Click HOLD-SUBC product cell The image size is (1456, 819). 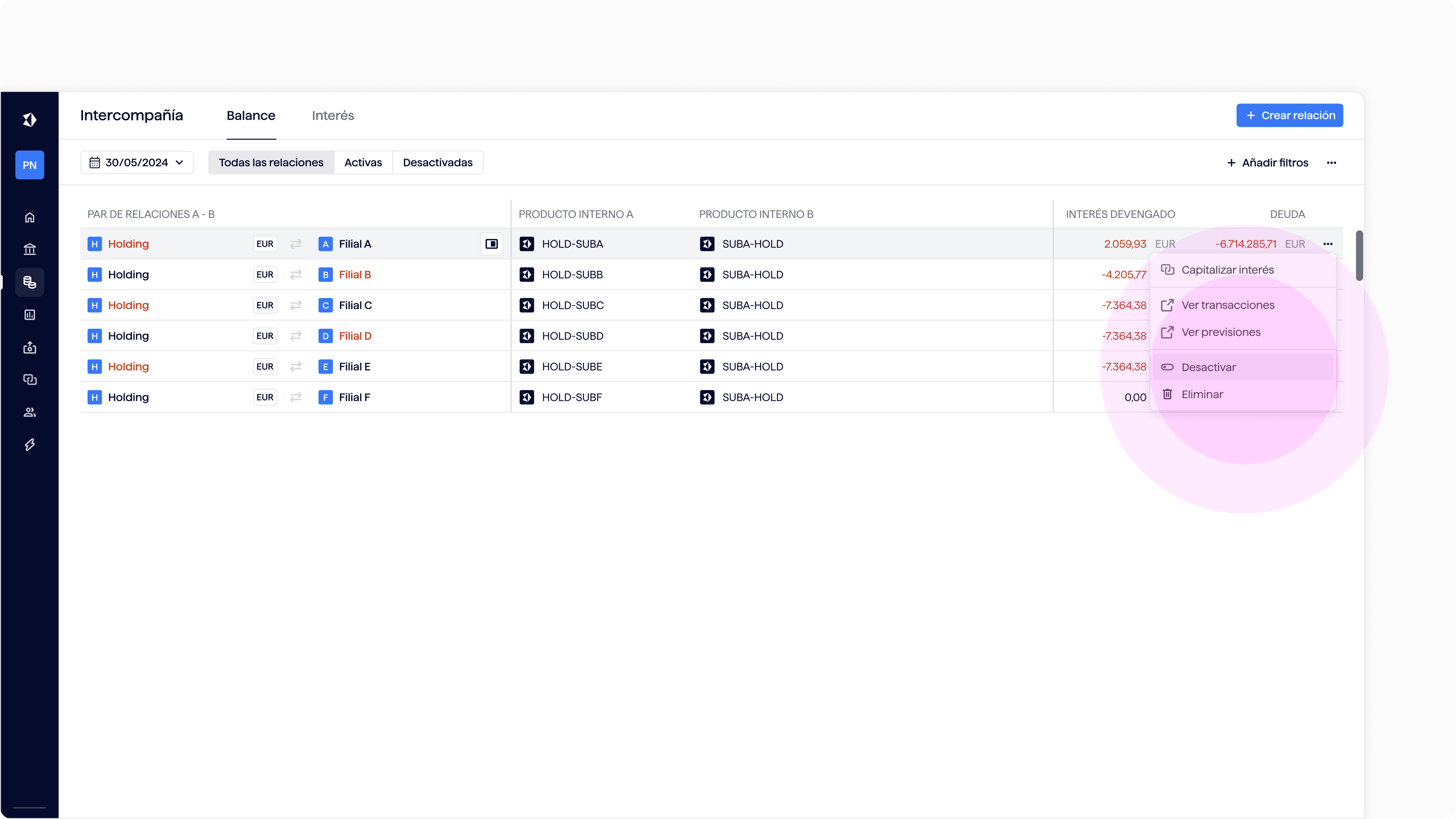[573, 305]
